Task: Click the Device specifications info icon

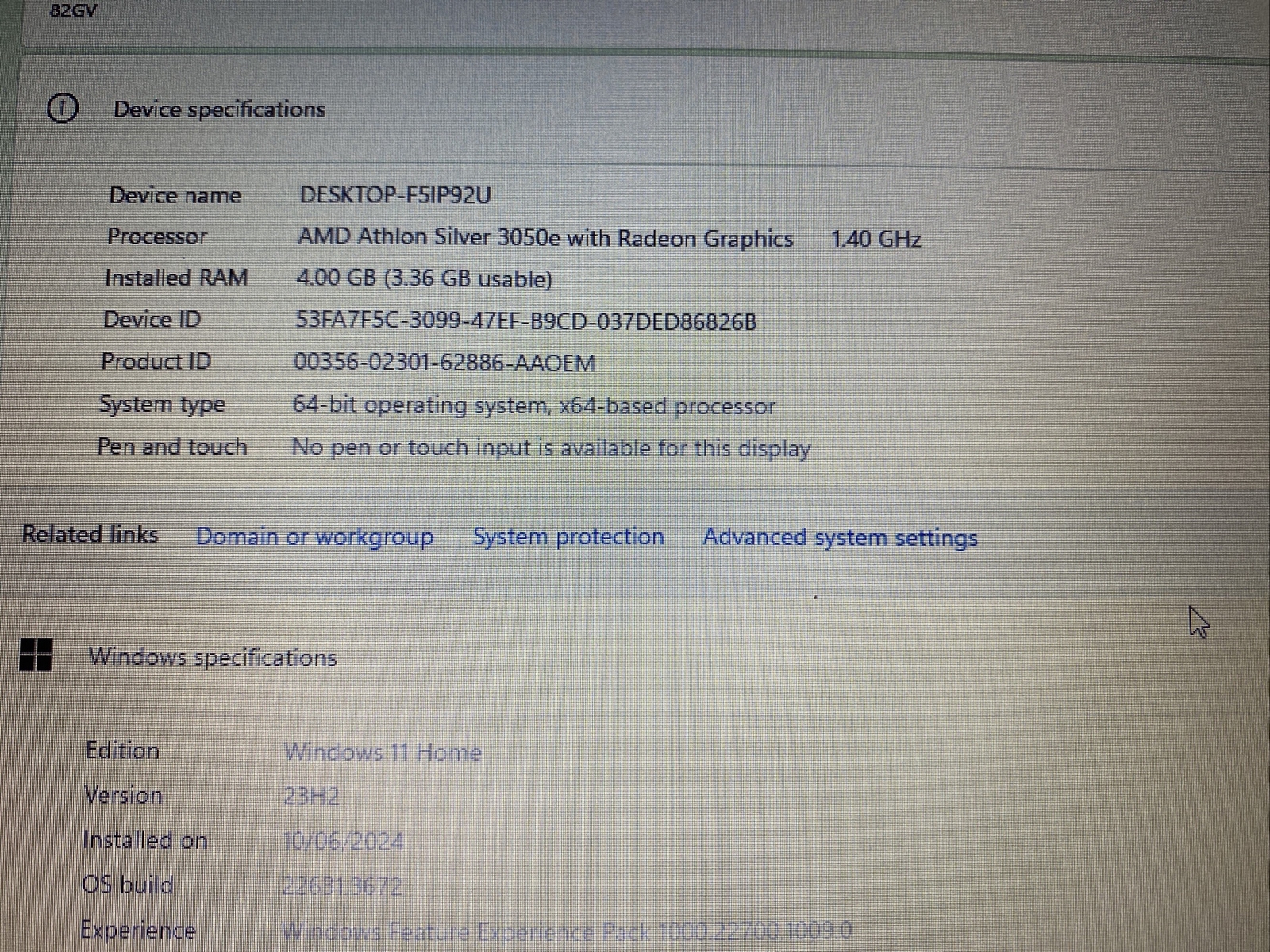Action: 63,108
